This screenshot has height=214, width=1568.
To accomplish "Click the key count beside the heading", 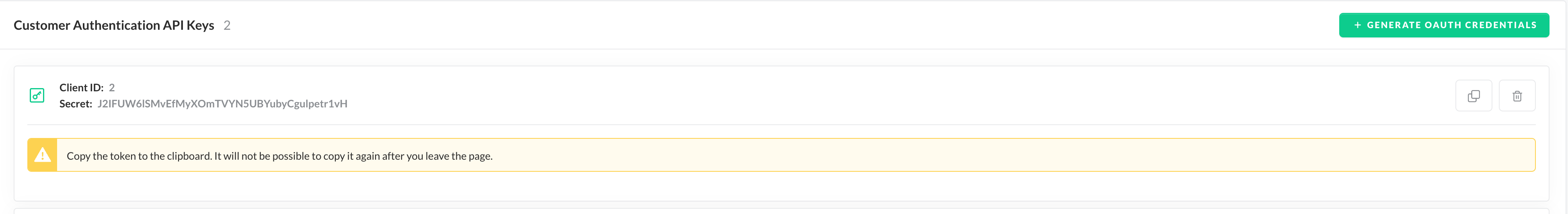I will [227, 25].
